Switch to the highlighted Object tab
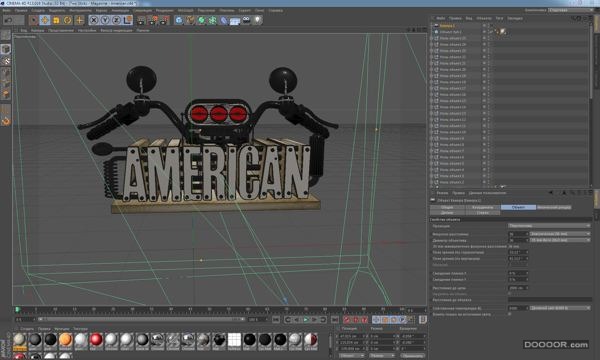Image resolution: width=600 pixels, height=360 pixels. [x=518, y=207]
